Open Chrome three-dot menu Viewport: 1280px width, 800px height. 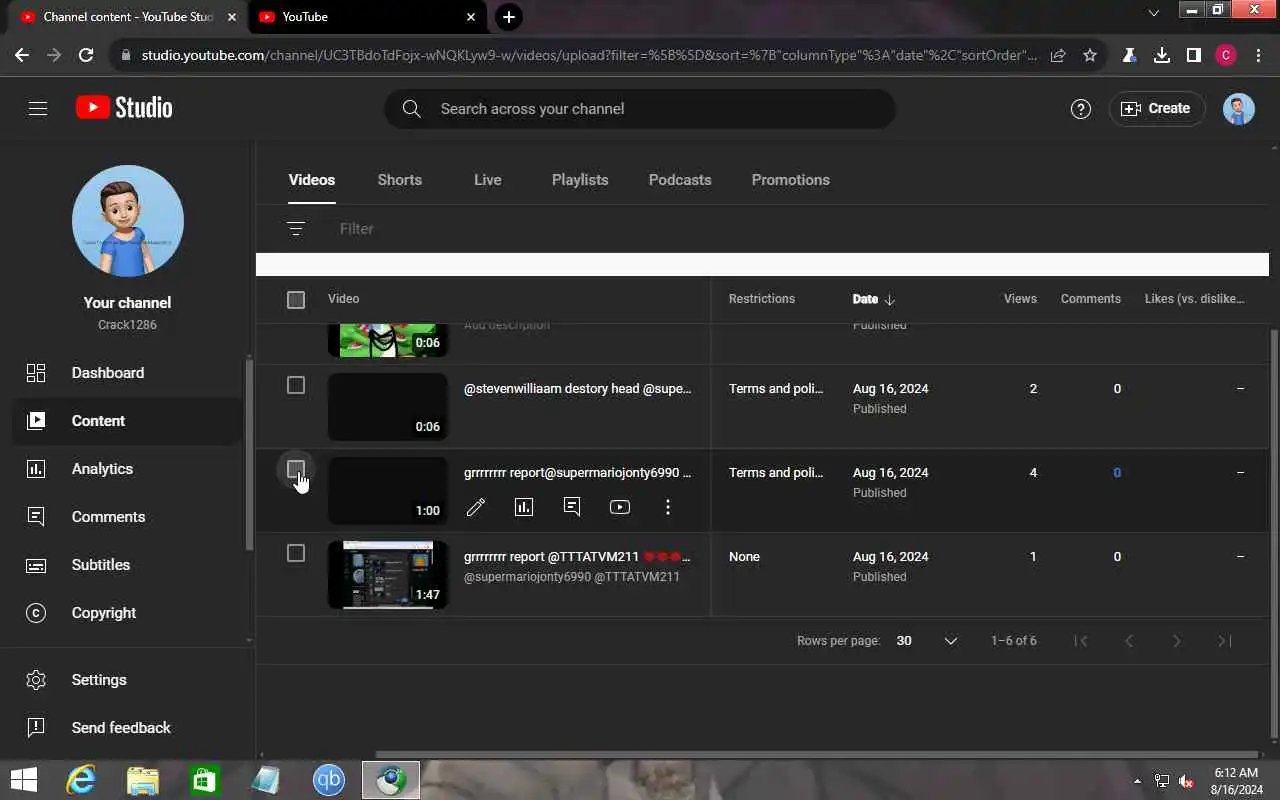pos(1258,56)
